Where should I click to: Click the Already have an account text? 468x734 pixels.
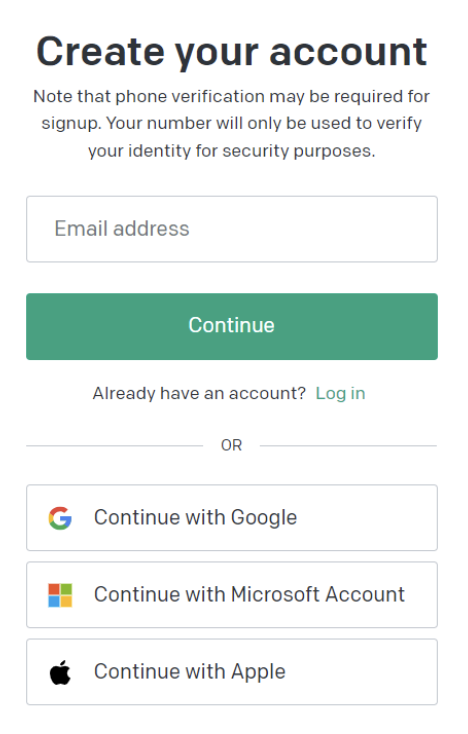199,393
